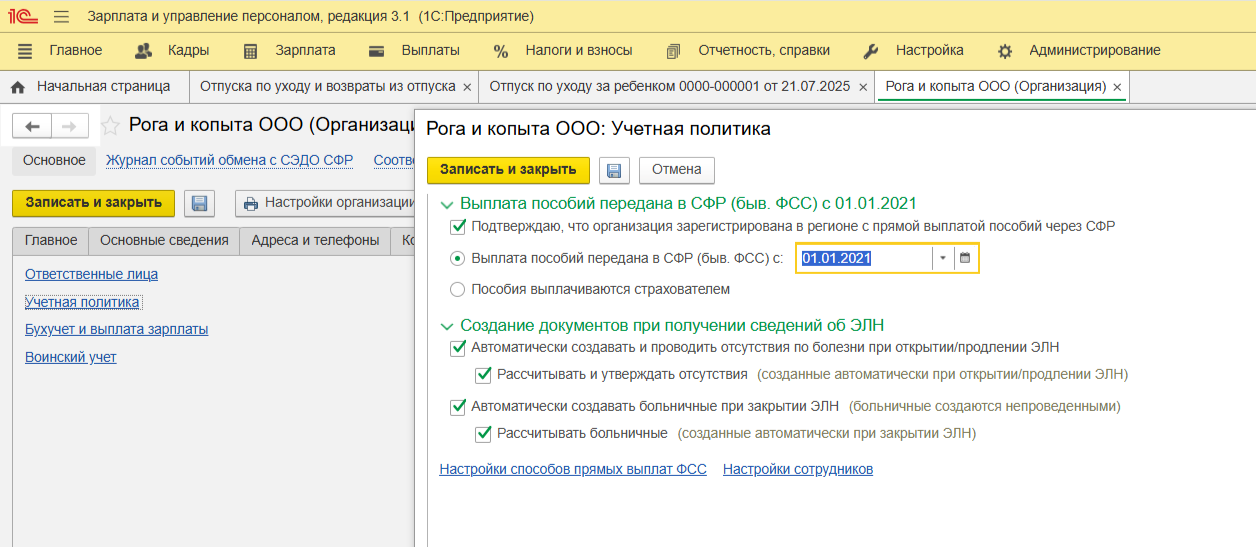The height and width of the screenshot is (547, 1256).
Task: Open the Ответственные лица link
Action: [91, 274]
